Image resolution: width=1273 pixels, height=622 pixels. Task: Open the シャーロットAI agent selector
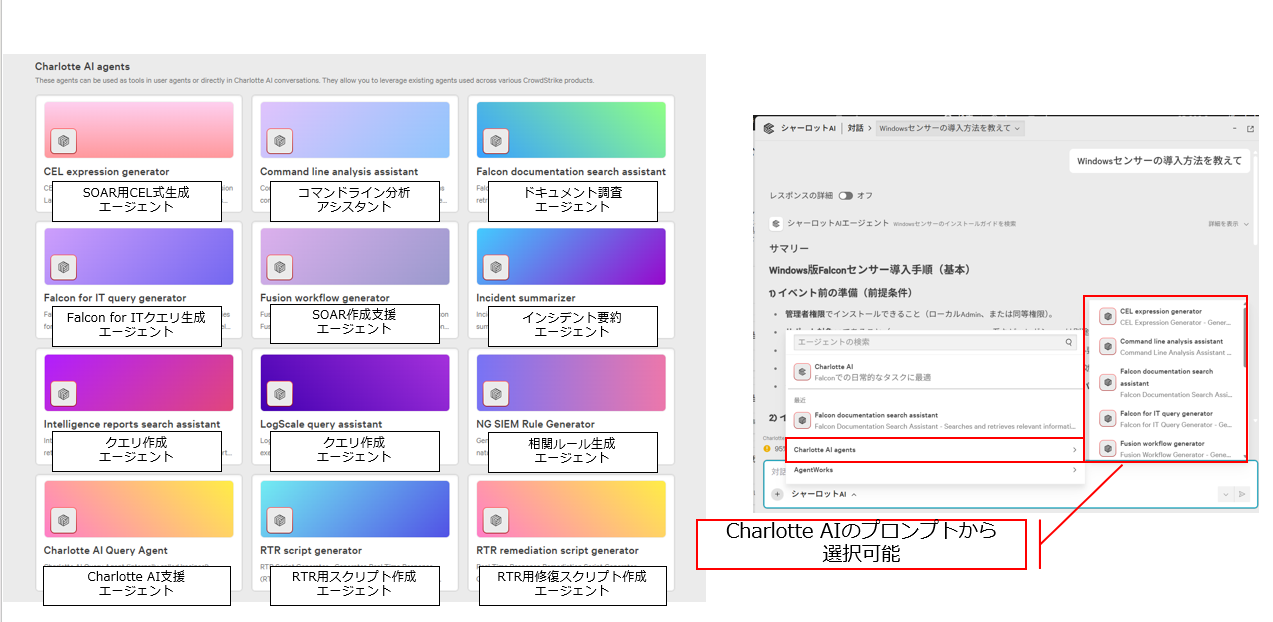pyautogui.click(x=824, y=494)
